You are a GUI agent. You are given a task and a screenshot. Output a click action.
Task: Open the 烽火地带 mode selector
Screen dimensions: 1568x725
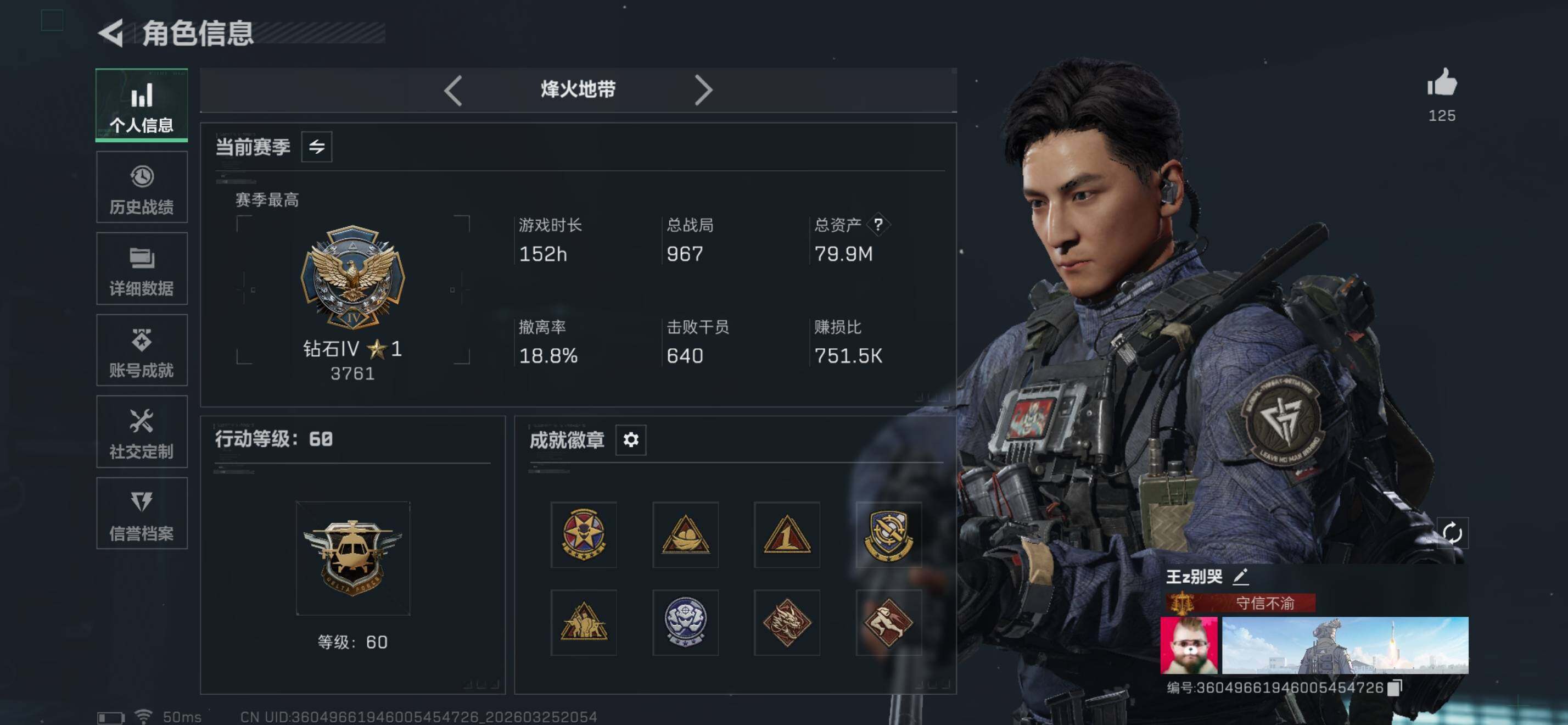pos(578,90)
